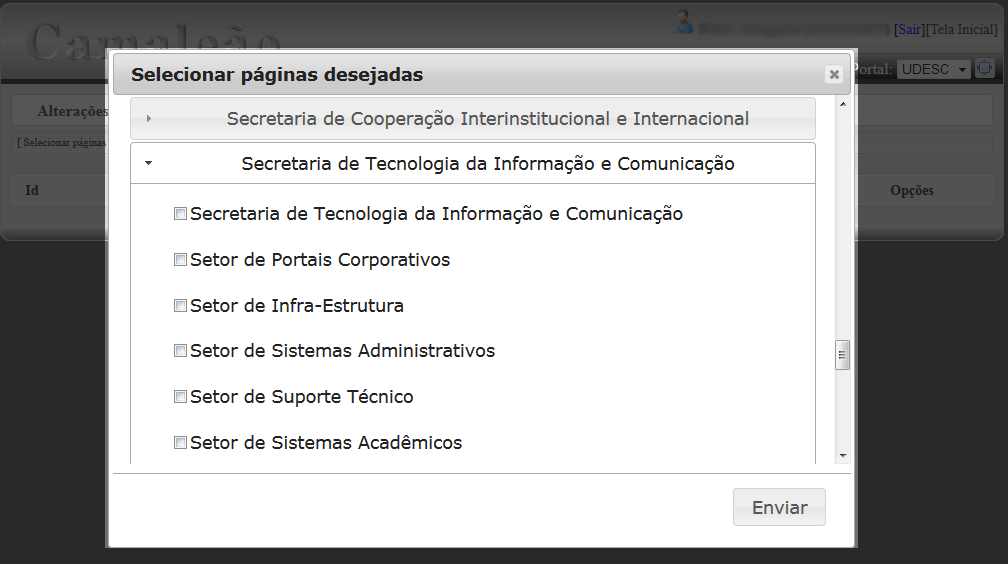Collapse Secretaria de Tecnologia da Informação arrow
This screenshot has width=1008, height=564.
pos(148,163)
